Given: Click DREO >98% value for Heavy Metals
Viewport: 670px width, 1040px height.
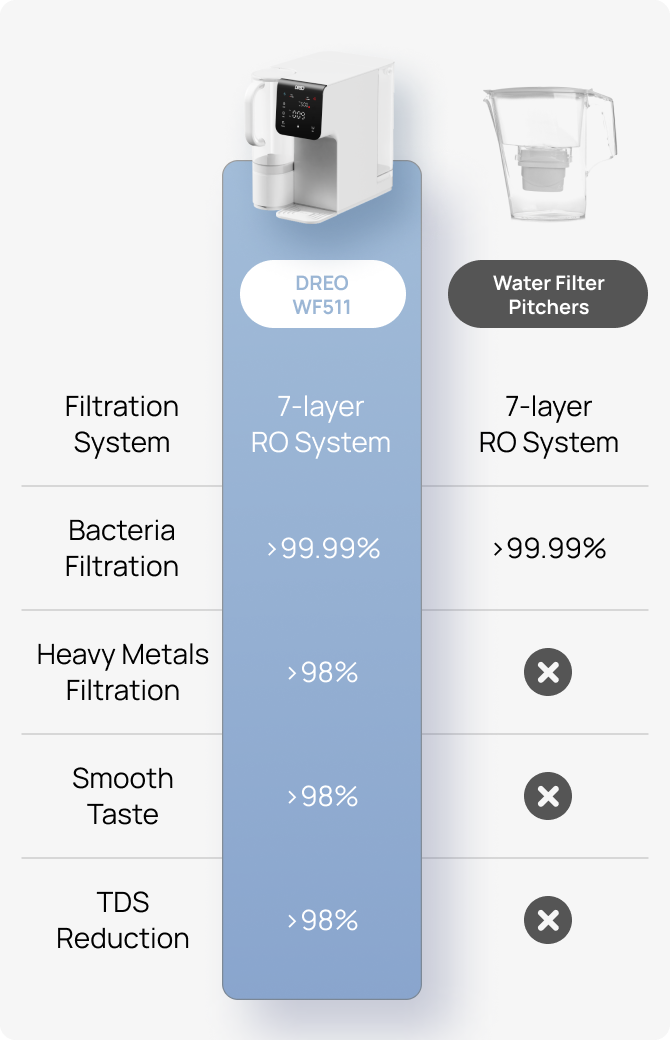Looking at the screenshot, I should pyautogui.click(x=322, y=672).
